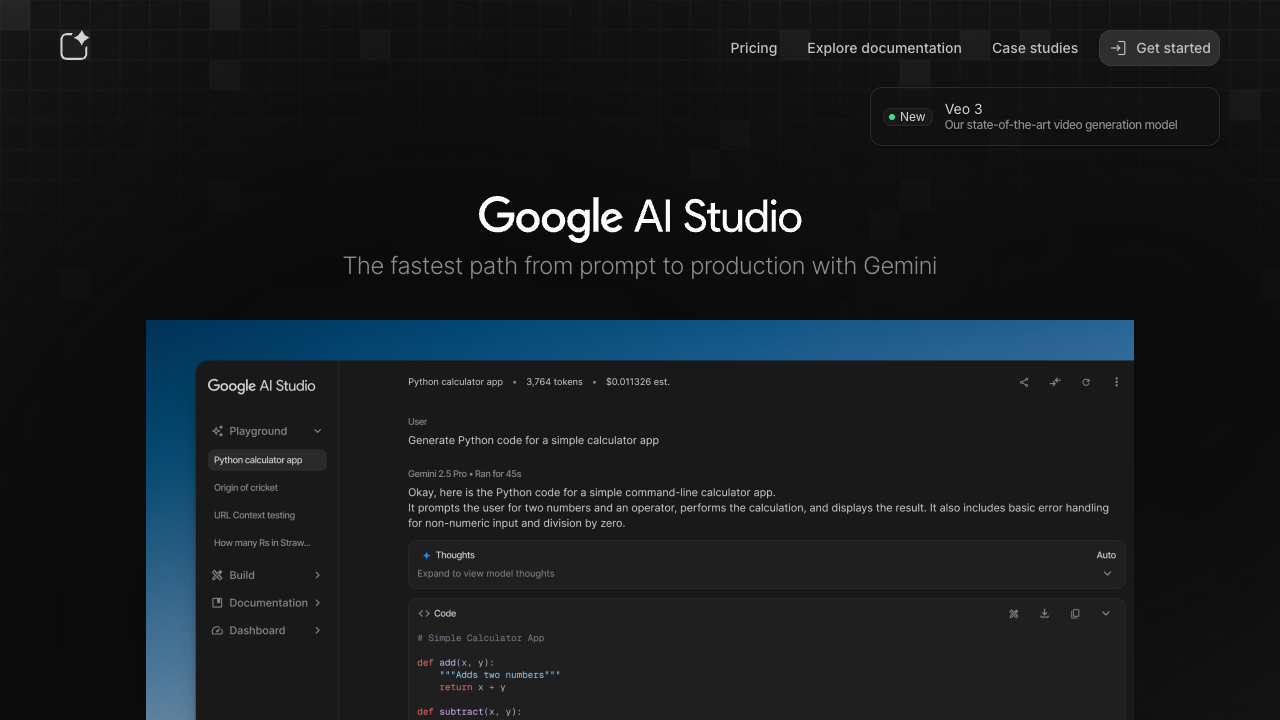Screen dimensions: 1280x720
Task: Collapse the Code block chevron
Action: (1106, 614)
